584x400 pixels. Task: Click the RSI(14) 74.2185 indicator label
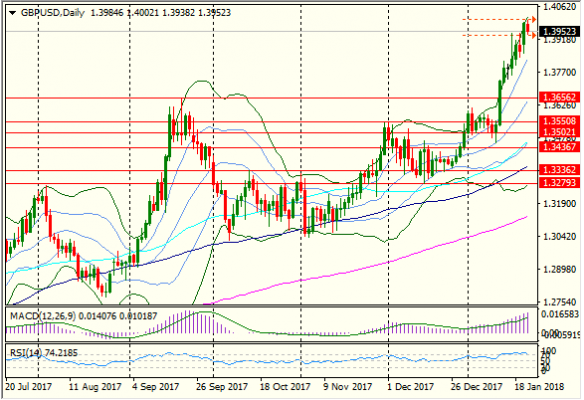(x=44, y=353)
